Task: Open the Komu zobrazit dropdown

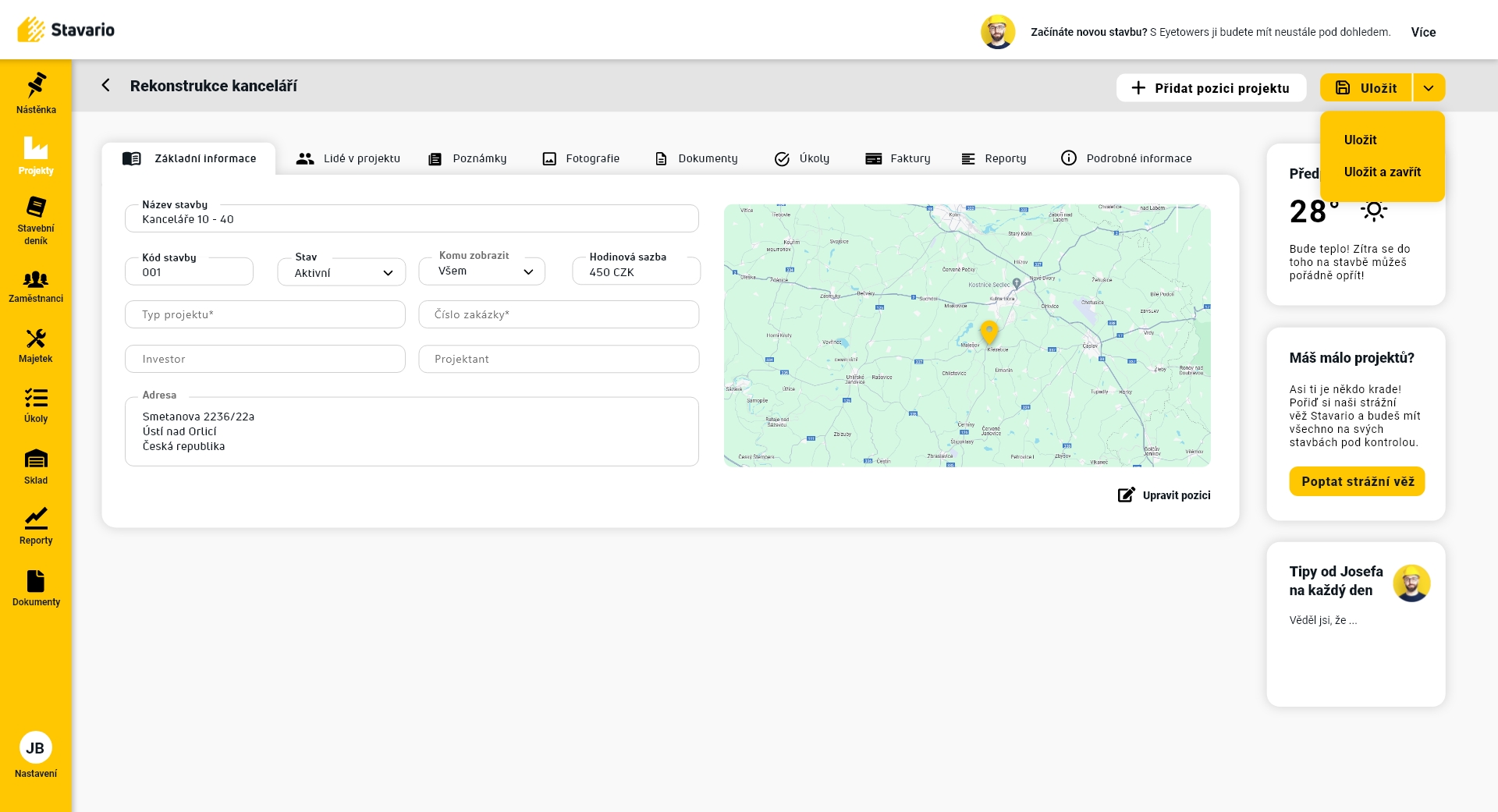Action: (482, 271)
